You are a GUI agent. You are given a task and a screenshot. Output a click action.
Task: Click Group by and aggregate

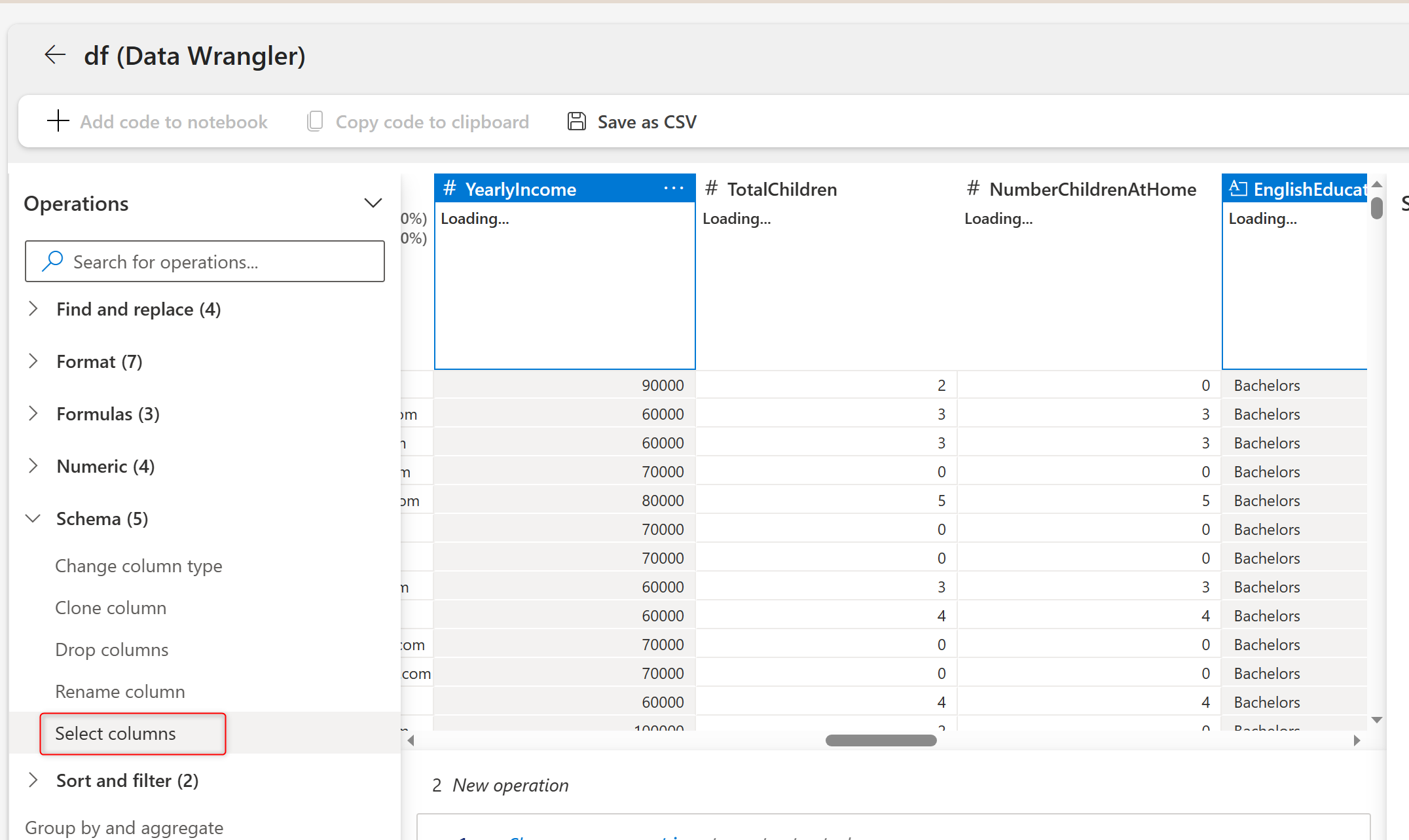pos(124,828)
